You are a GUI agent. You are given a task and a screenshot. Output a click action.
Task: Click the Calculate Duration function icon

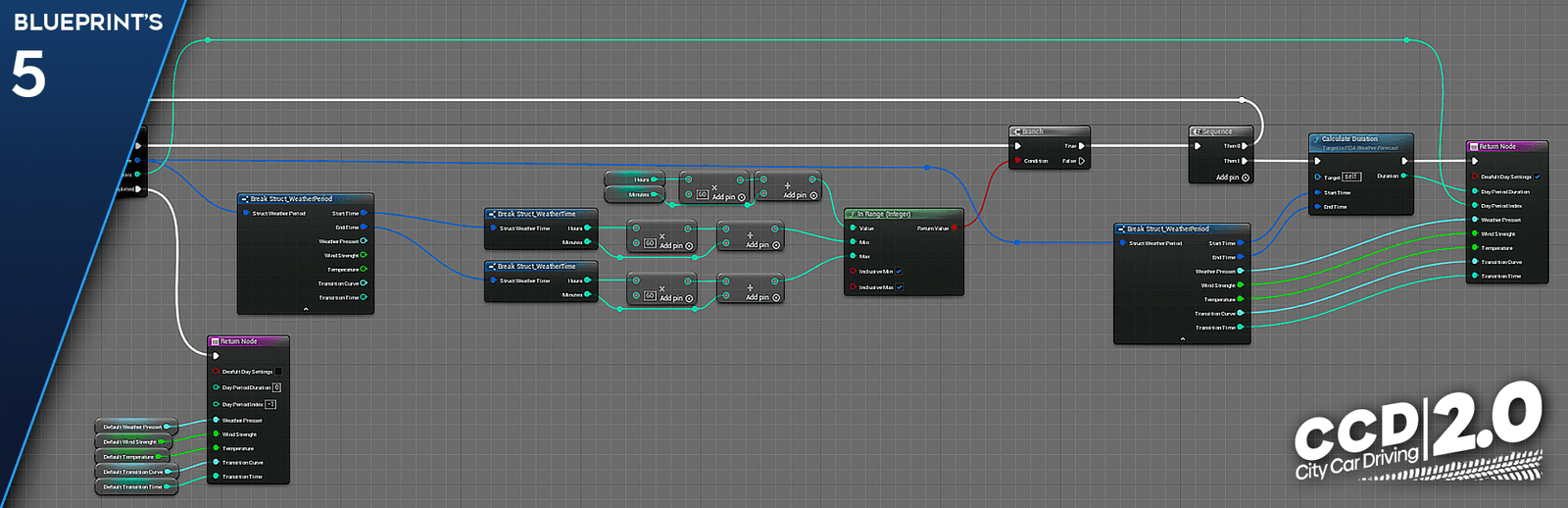[1316, 139]
